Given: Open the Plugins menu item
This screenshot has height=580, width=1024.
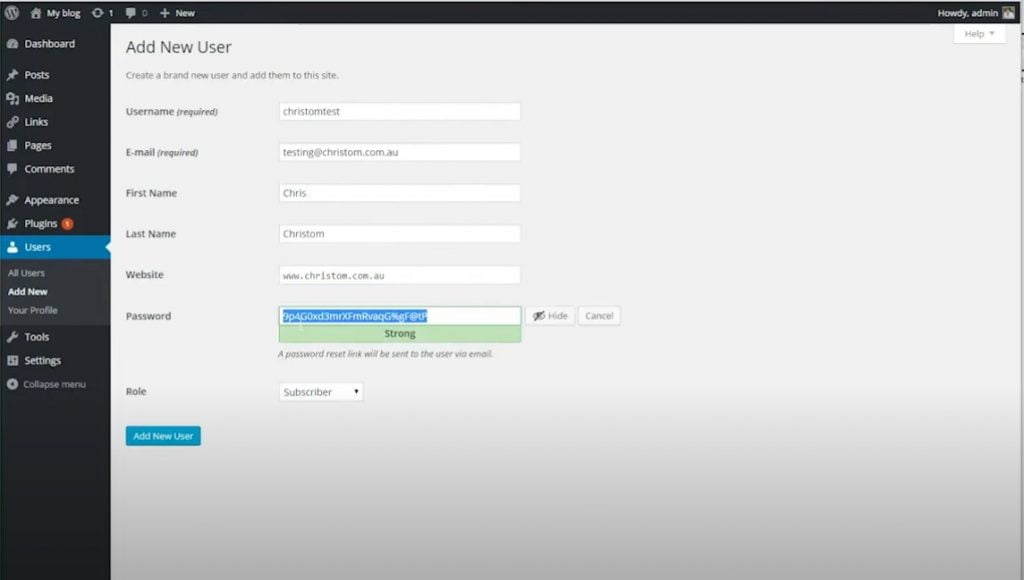Looking at the screenshot, I should click(41, 224).
